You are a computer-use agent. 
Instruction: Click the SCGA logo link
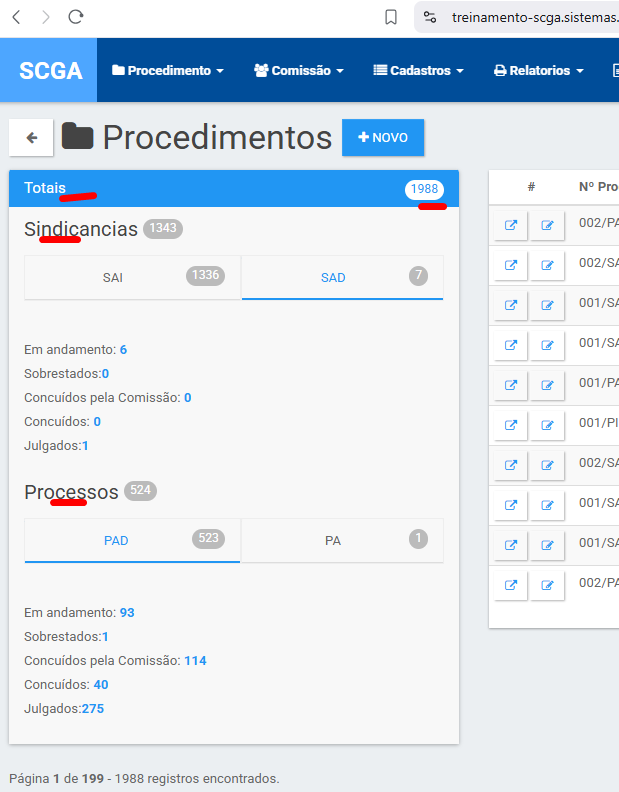coord(50,71)
